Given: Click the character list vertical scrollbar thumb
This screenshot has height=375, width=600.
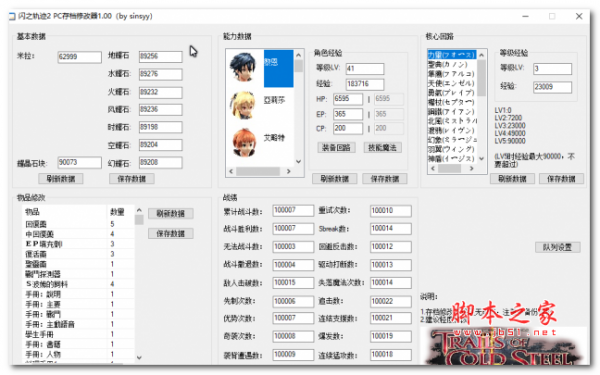Looking at the screenshot, I should click(298, 66).
